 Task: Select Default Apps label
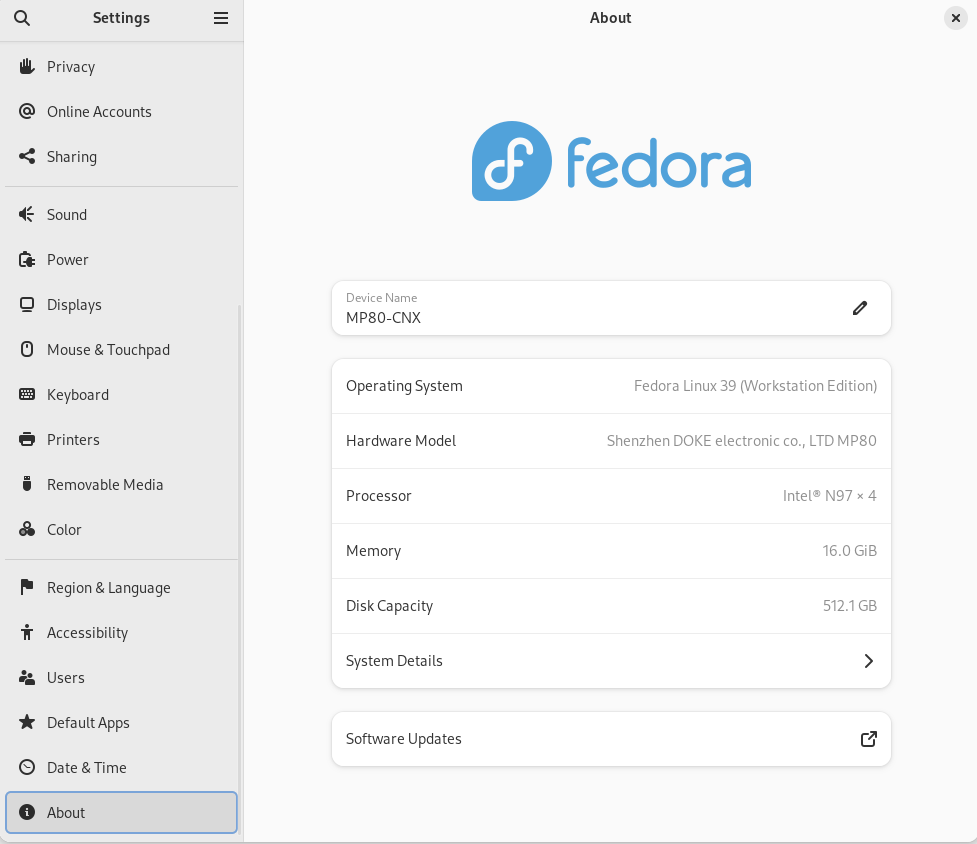(88, 723)
